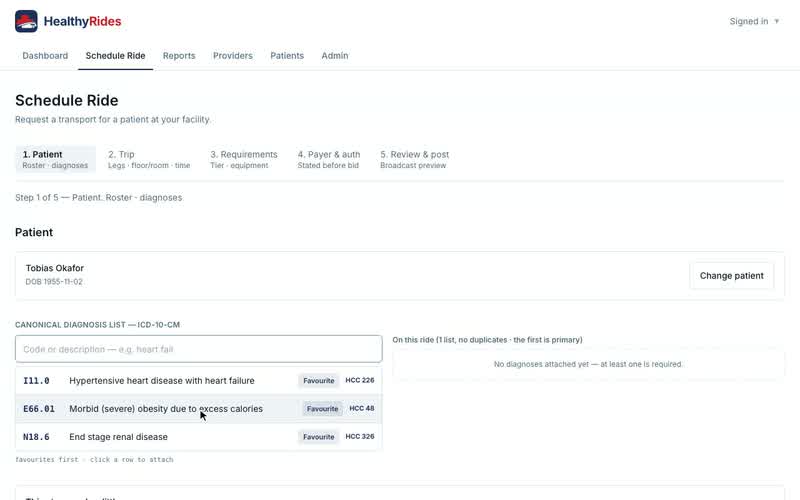Attach E66.01 Morbid obesity row
Image resolution: width=800 pixels, height=500 pixels.
coord(198,409)
